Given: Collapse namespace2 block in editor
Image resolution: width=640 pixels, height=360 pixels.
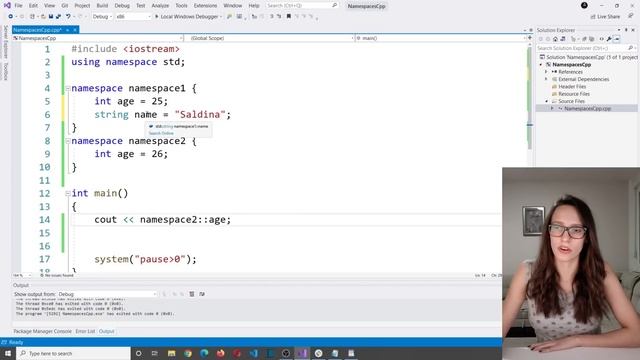Looking at the screenshot, I should click(68, 141).
